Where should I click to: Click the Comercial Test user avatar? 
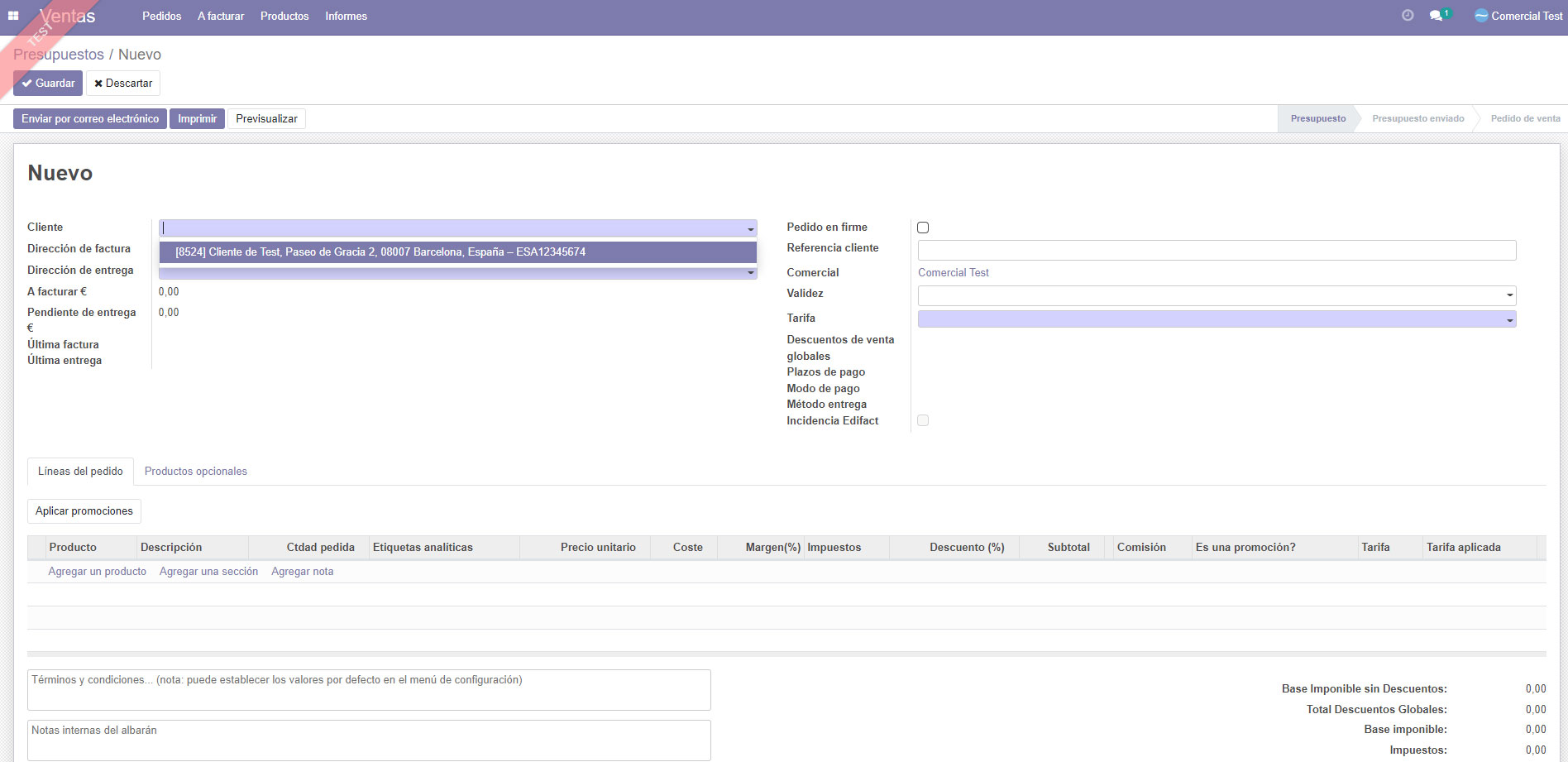pyautogui.click(x=1481, y=16)
